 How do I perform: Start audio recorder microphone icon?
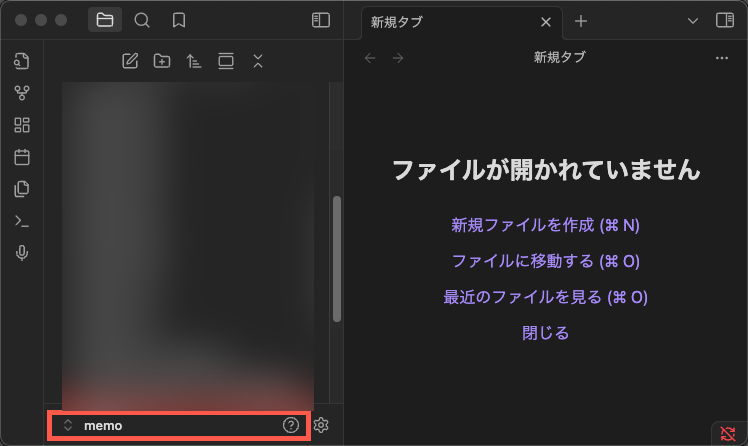(x=21, y=253)
